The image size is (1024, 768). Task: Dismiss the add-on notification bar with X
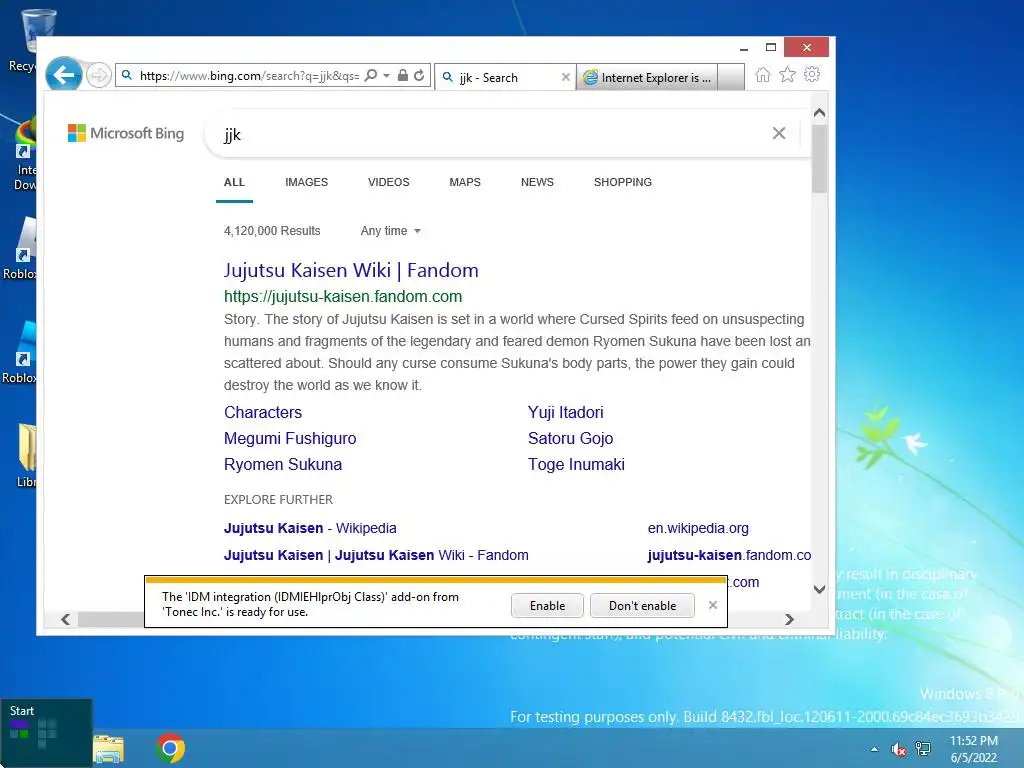coord(713,605)
